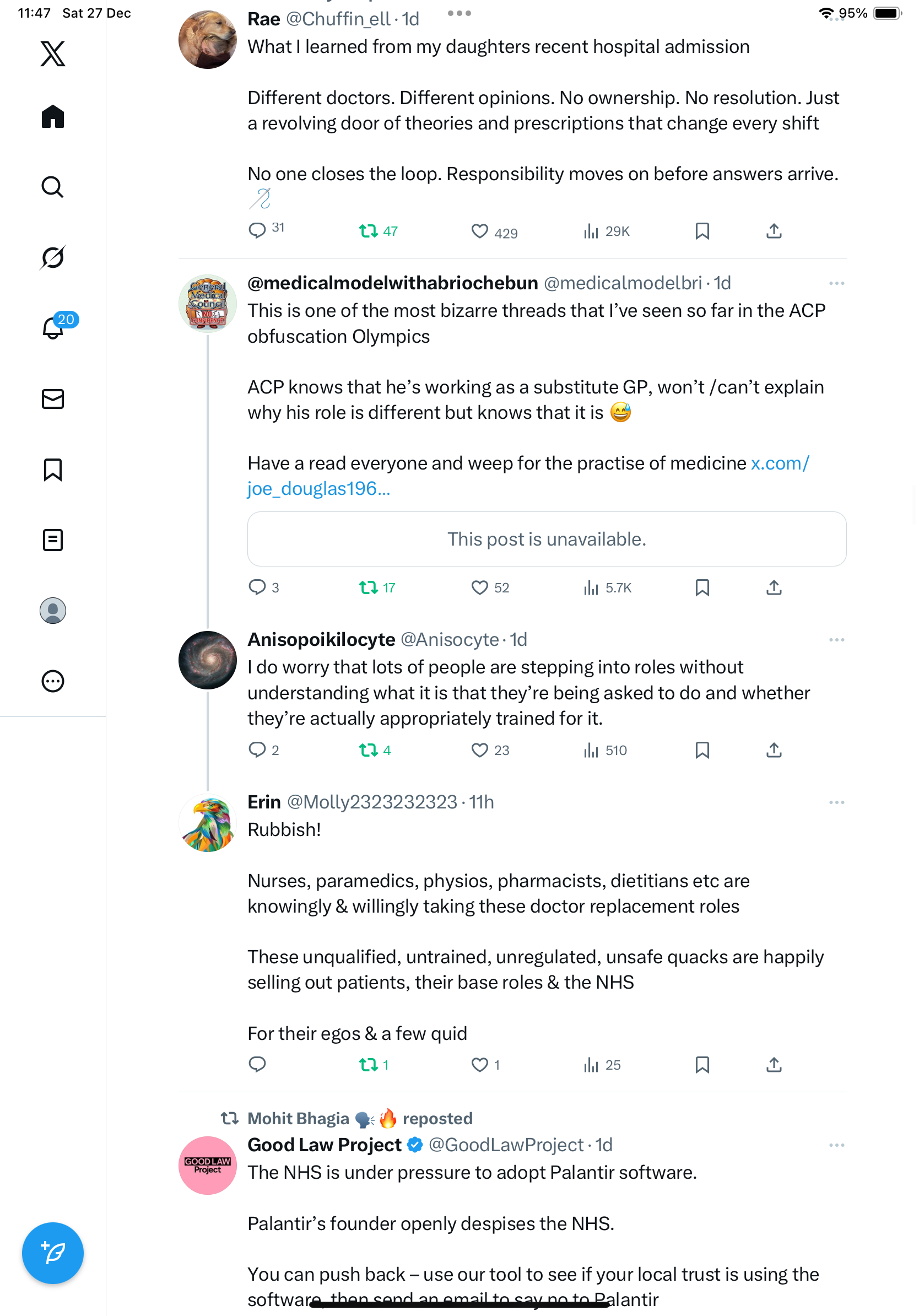Open the More circle menu in sidebar

(53, 681)
